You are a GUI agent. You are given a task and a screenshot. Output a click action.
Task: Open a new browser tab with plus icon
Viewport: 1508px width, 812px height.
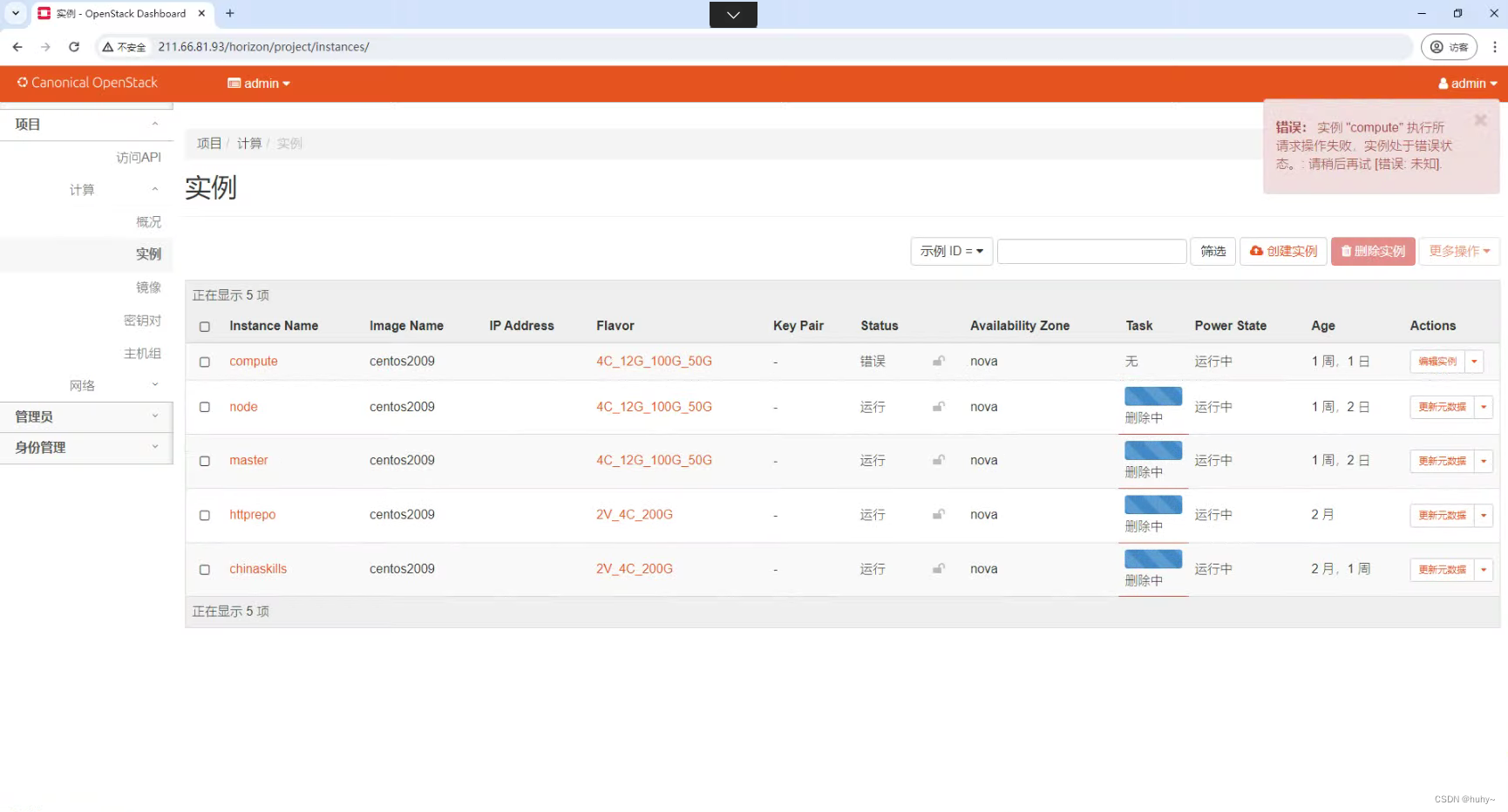230,13
